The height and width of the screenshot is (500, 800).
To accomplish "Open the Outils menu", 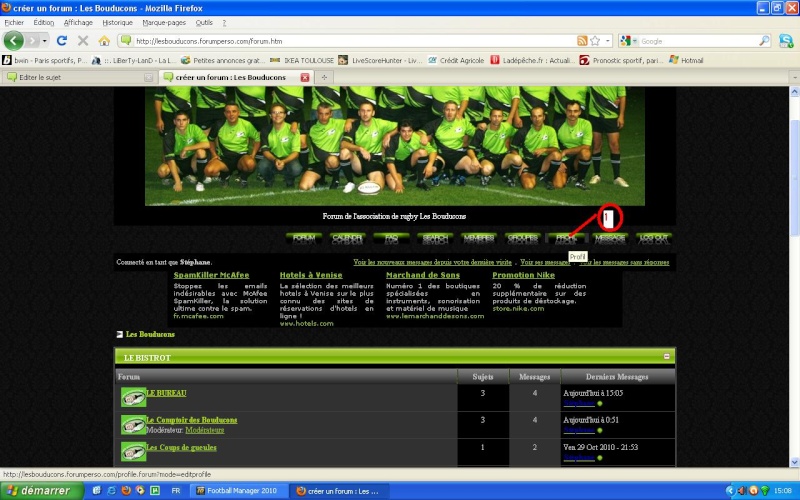I will click(x=204, y=22).
